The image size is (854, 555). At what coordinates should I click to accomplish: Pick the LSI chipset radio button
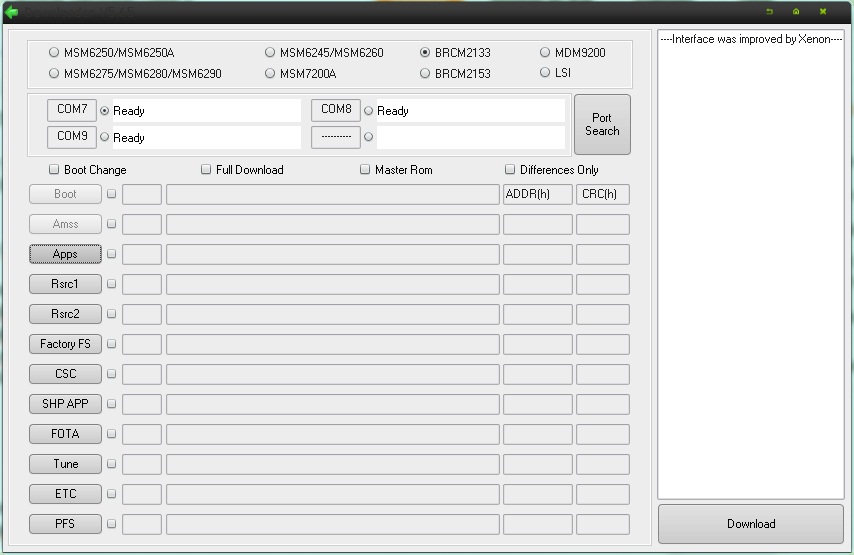[545, 73]
